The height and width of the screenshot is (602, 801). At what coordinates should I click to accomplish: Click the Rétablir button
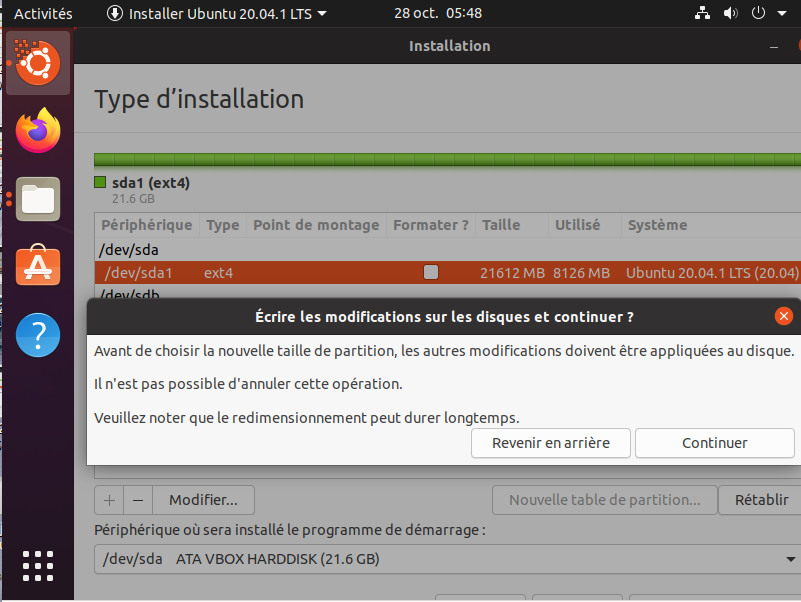pos(761,500)
